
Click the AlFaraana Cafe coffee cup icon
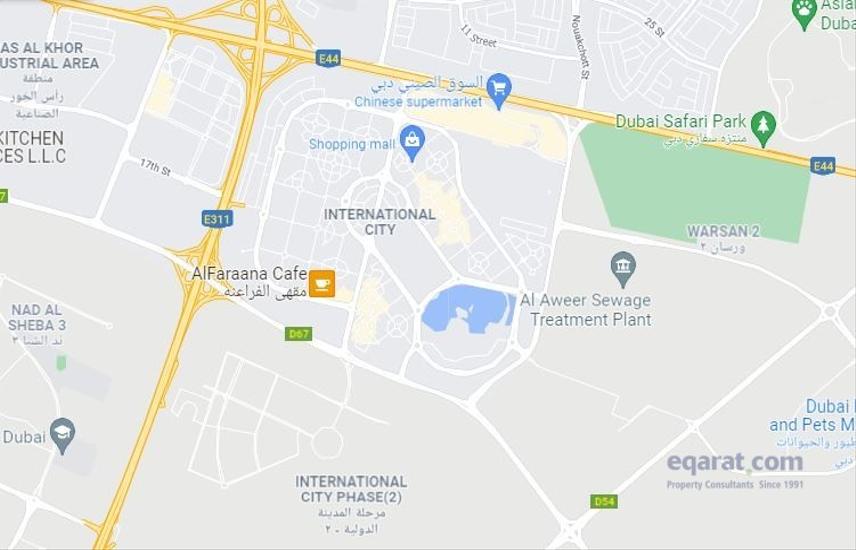pyautogui.click(x=322, y=283)
